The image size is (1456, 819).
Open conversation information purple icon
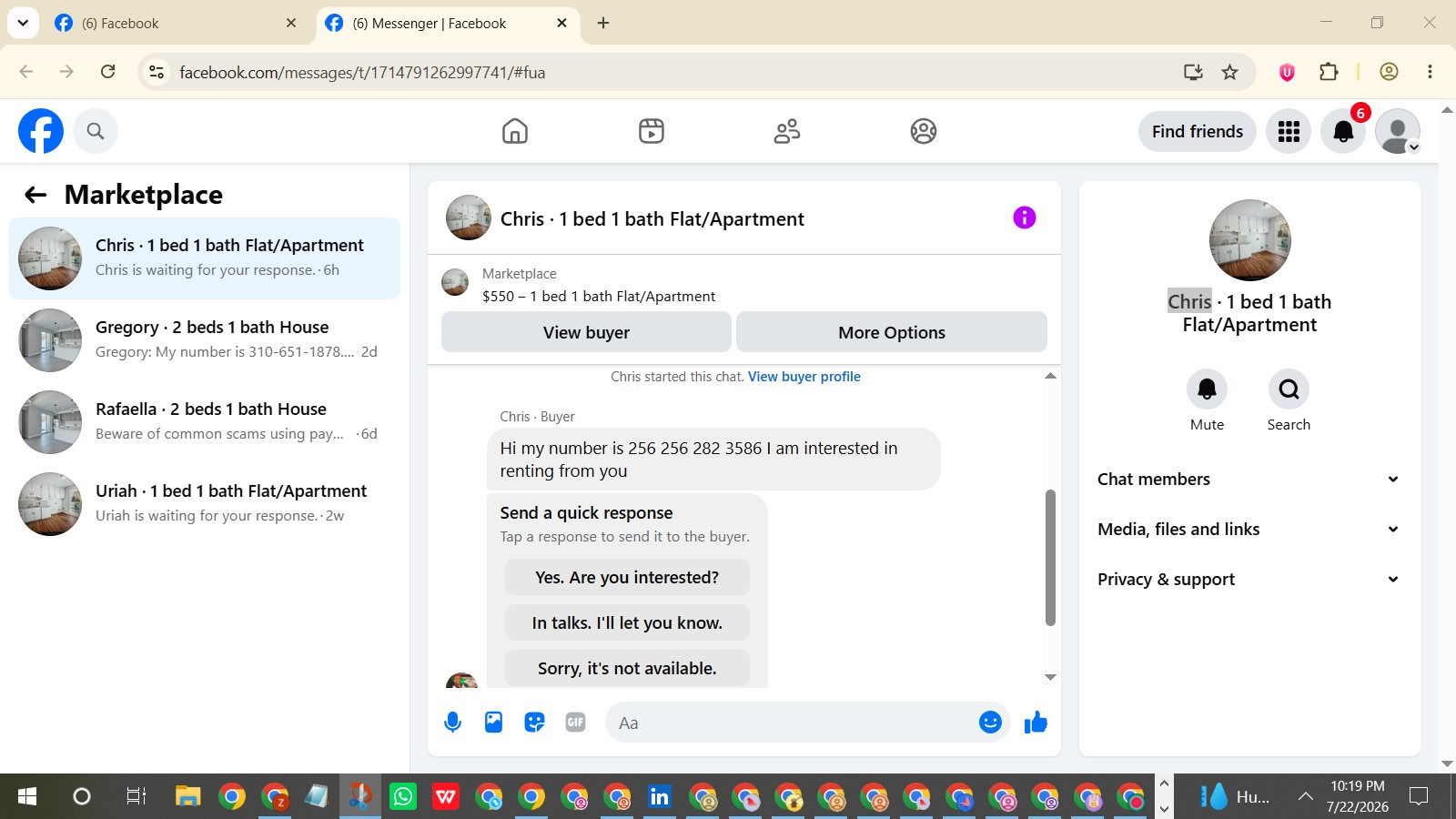[1025, 217]
